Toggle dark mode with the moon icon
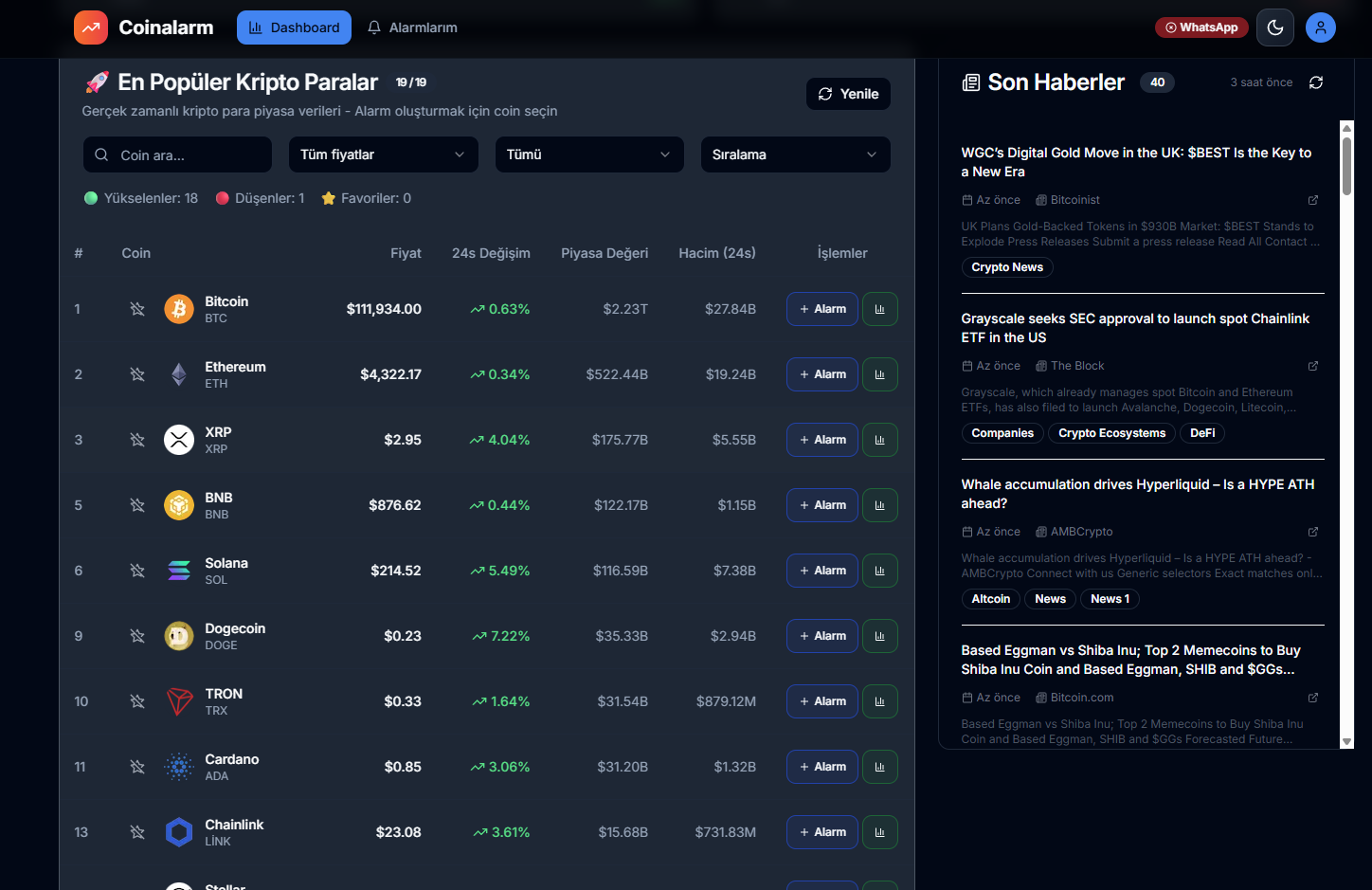This screenshot has height=890, width=1372. [x=1274, y=27]
